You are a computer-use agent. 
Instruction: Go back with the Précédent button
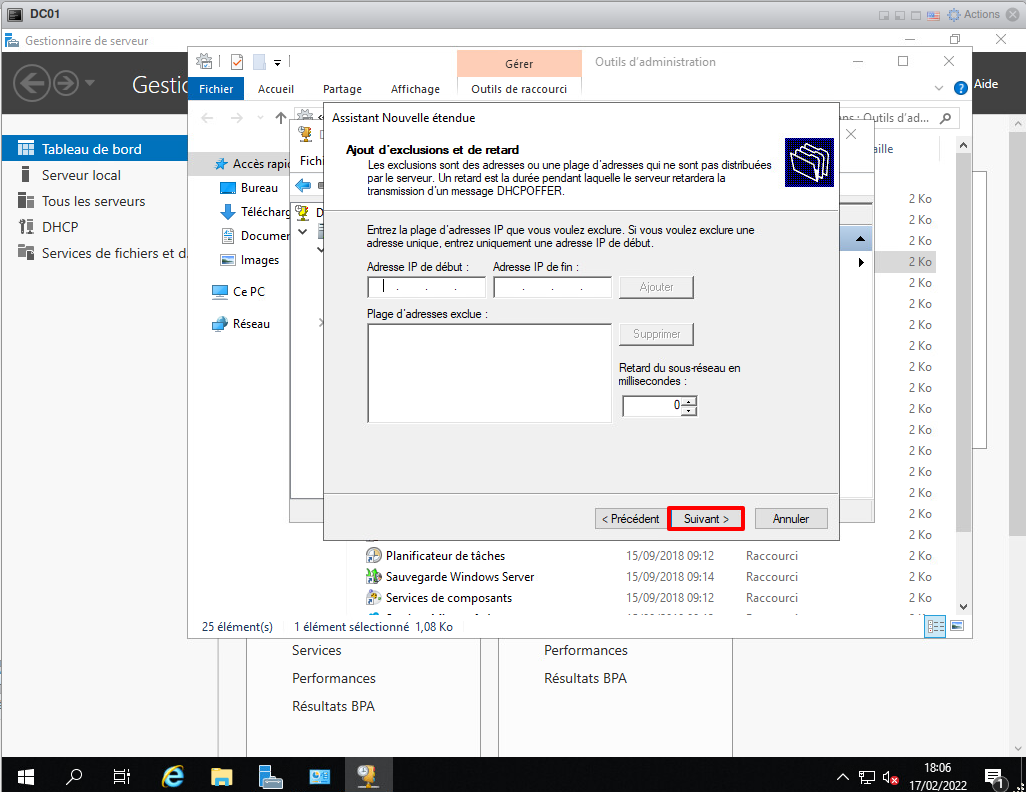(629, 519)
